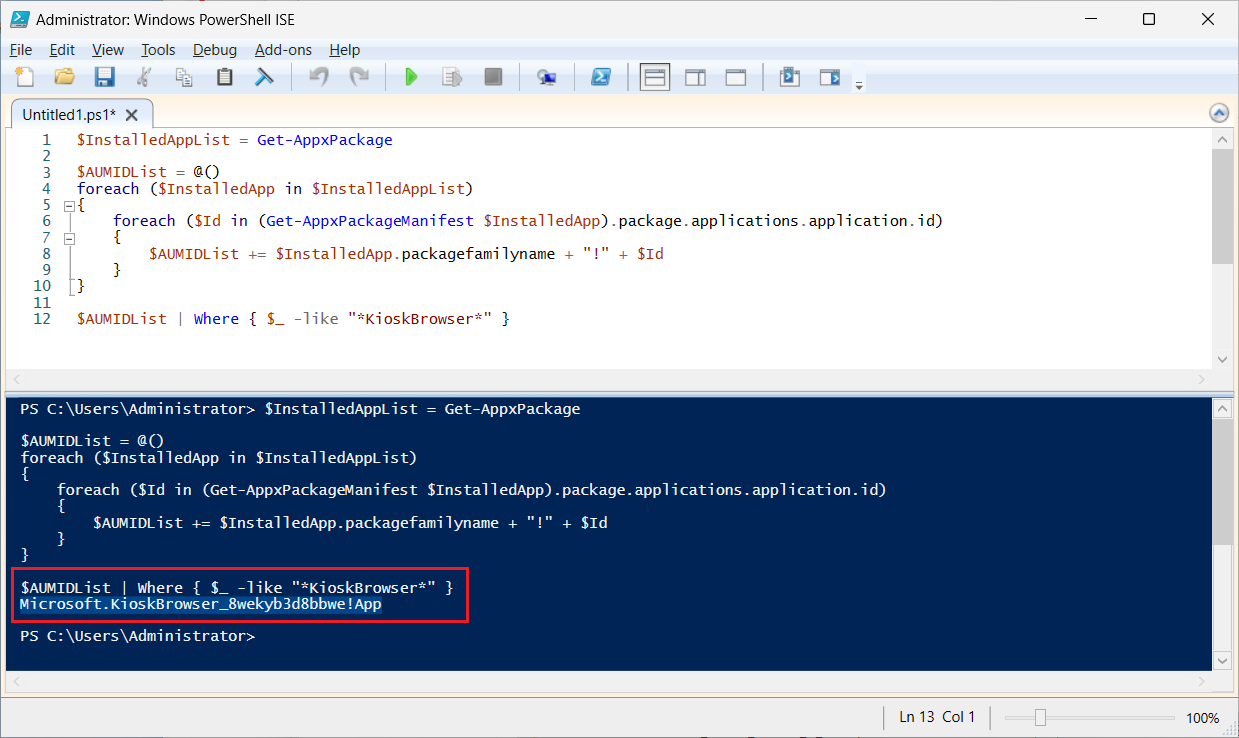The height and width of the screenshot is (738, 1239).
Task: Click the Ln 13 Col 1 status indicator
Action: point(937,716)
